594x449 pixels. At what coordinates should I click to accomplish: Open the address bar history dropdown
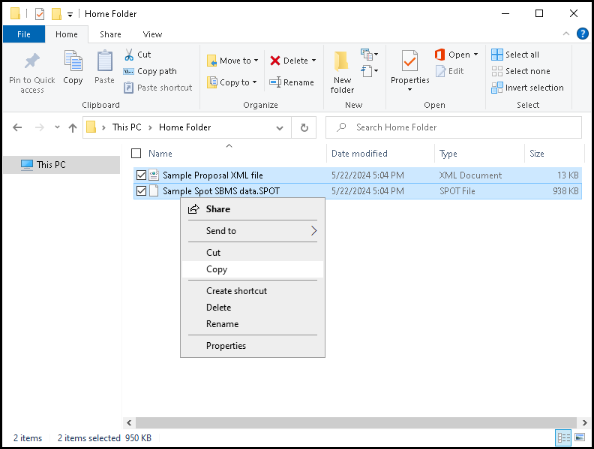click(280, 128)
